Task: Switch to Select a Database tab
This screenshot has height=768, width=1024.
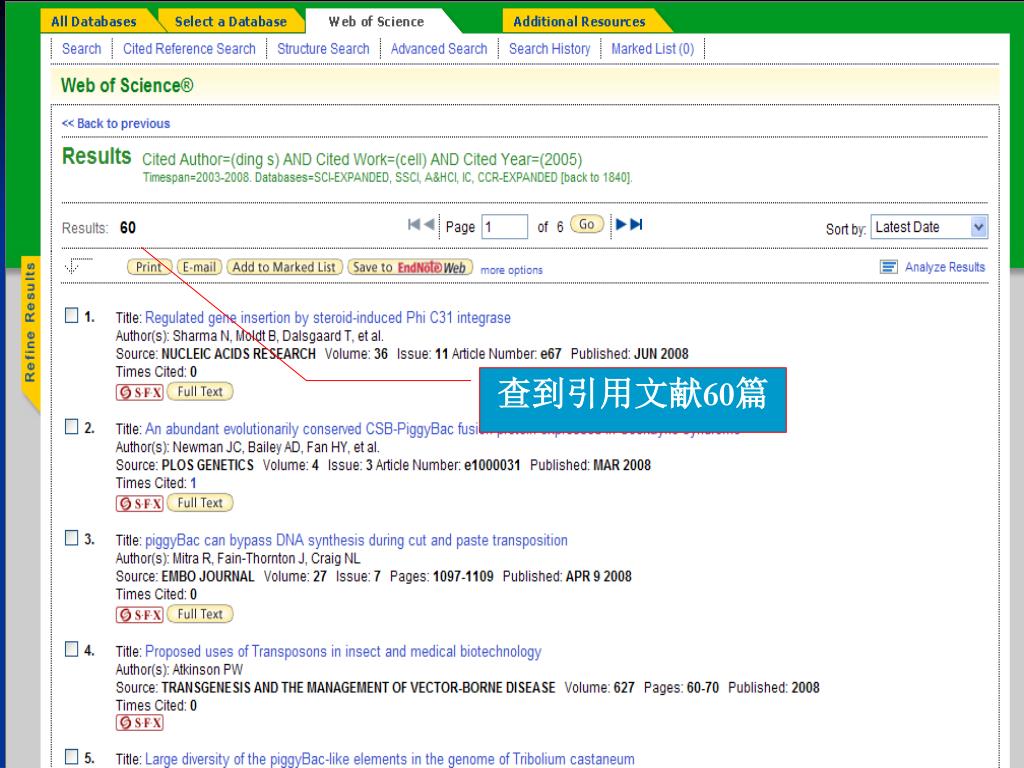Action: point(231,22)
